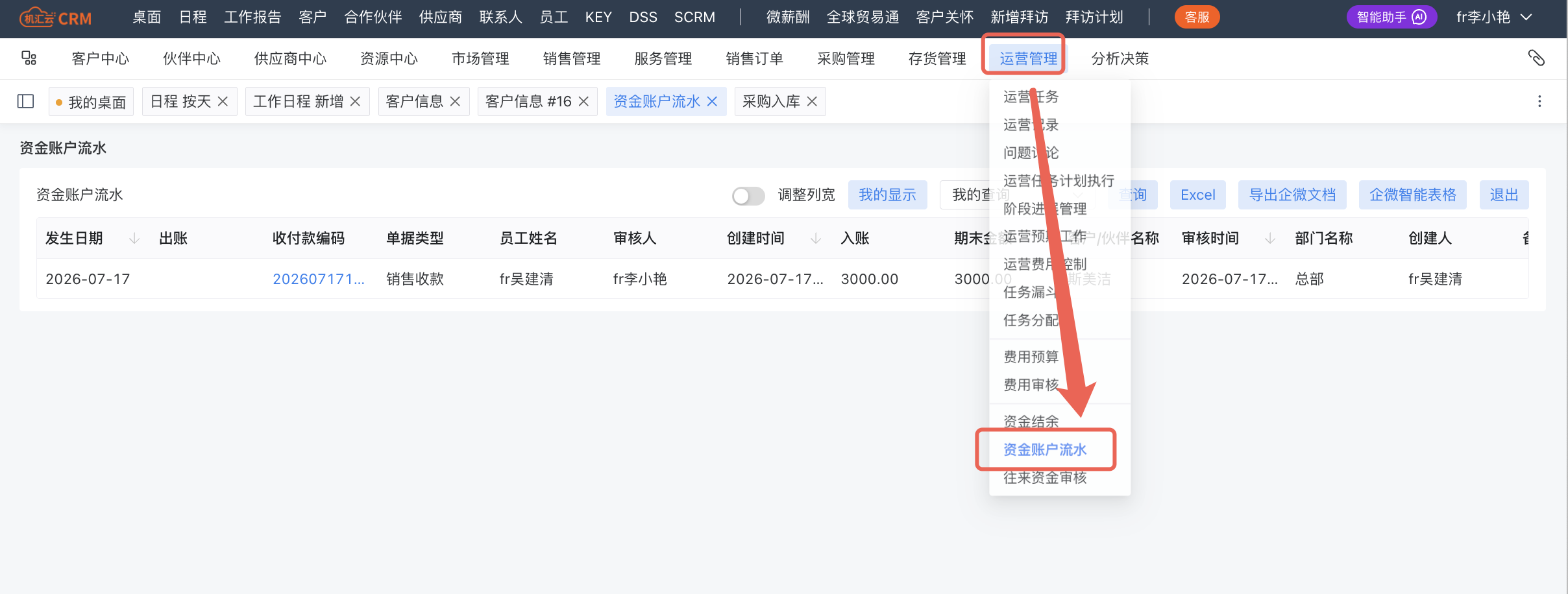Image resolution: width=1568 pixels, height=594 pixels.
Task: Click the paperclip attachment icon
Action: 1536,58
